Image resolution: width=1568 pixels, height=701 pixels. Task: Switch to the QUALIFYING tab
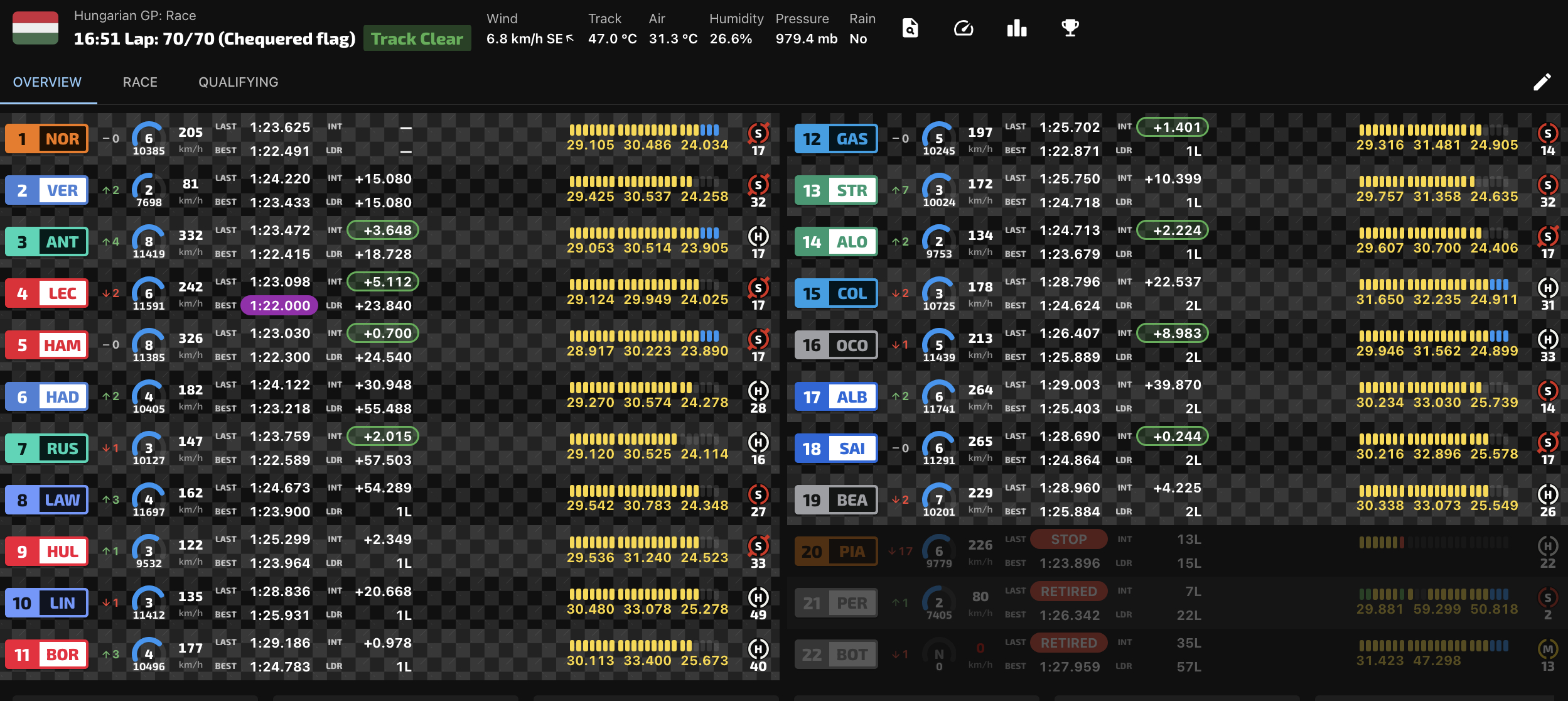(x=239, y=82)
